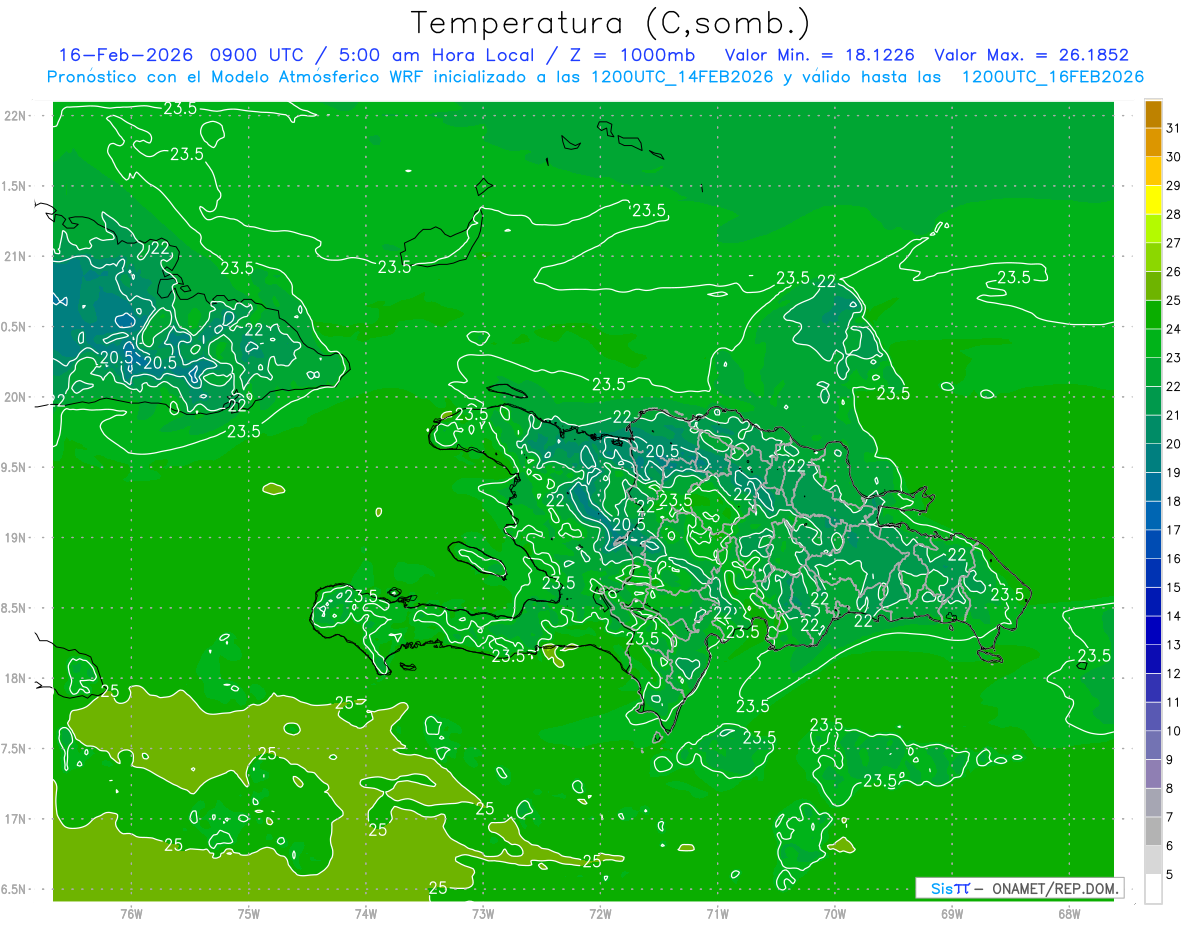Click legend value "29"
This screenshot has height=927, width=1200.
point(1174,186)
